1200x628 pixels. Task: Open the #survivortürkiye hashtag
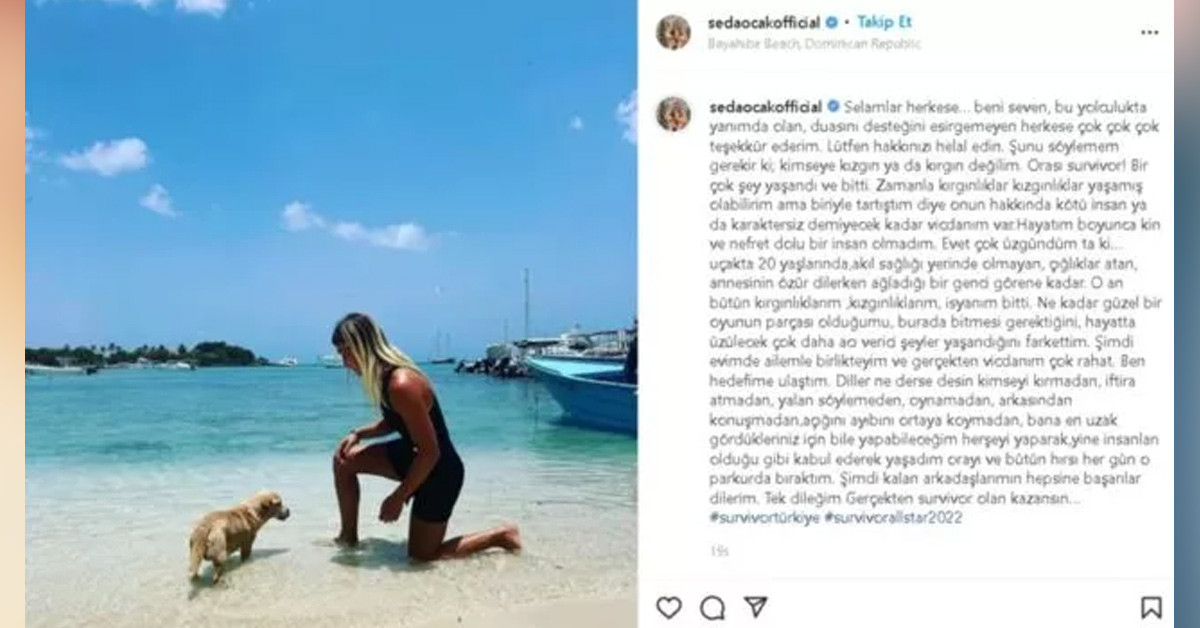pyautogui.click(x=764, y=518)
